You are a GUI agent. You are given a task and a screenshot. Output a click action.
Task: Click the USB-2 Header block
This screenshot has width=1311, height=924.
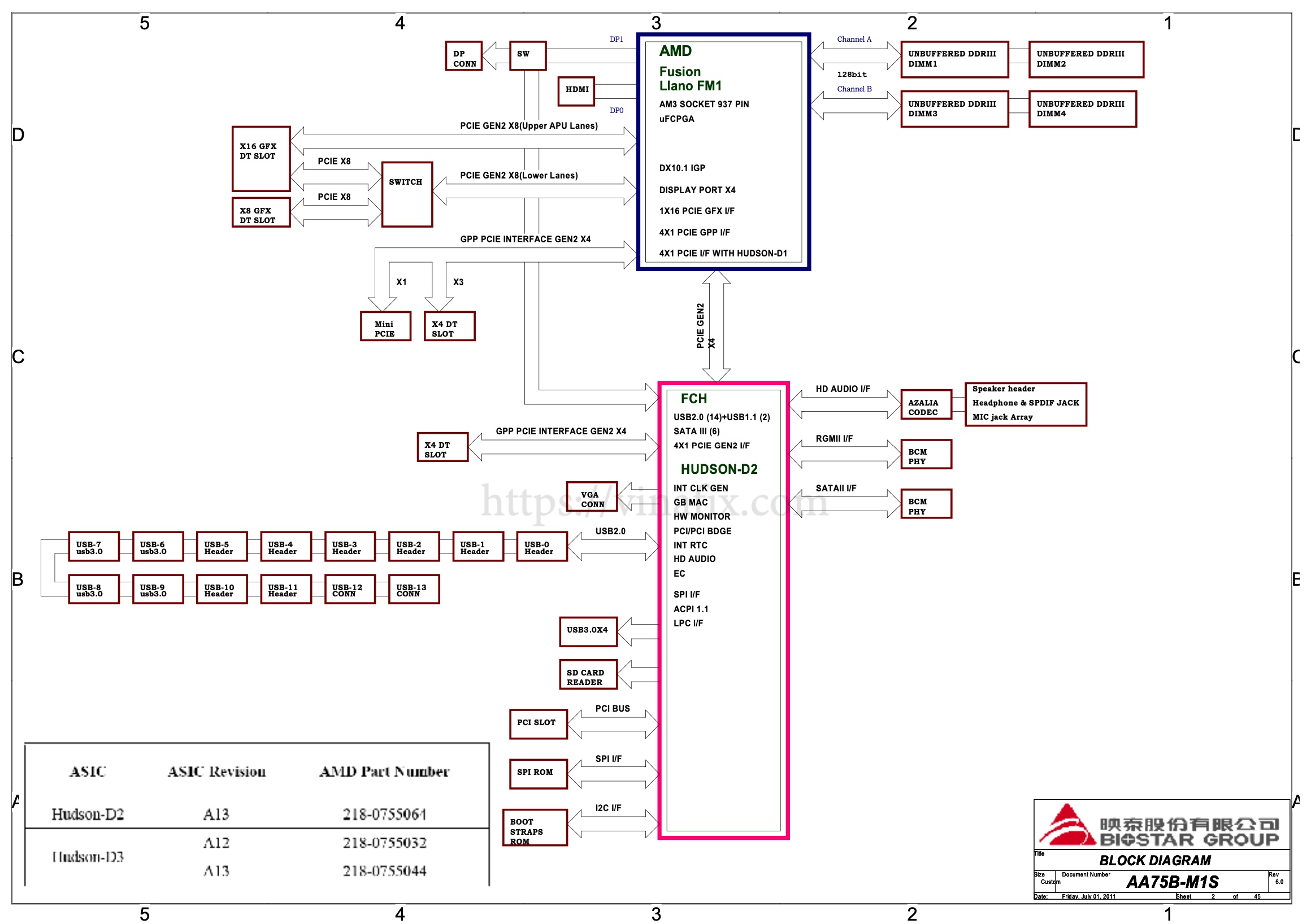click(x=414, y=547)
